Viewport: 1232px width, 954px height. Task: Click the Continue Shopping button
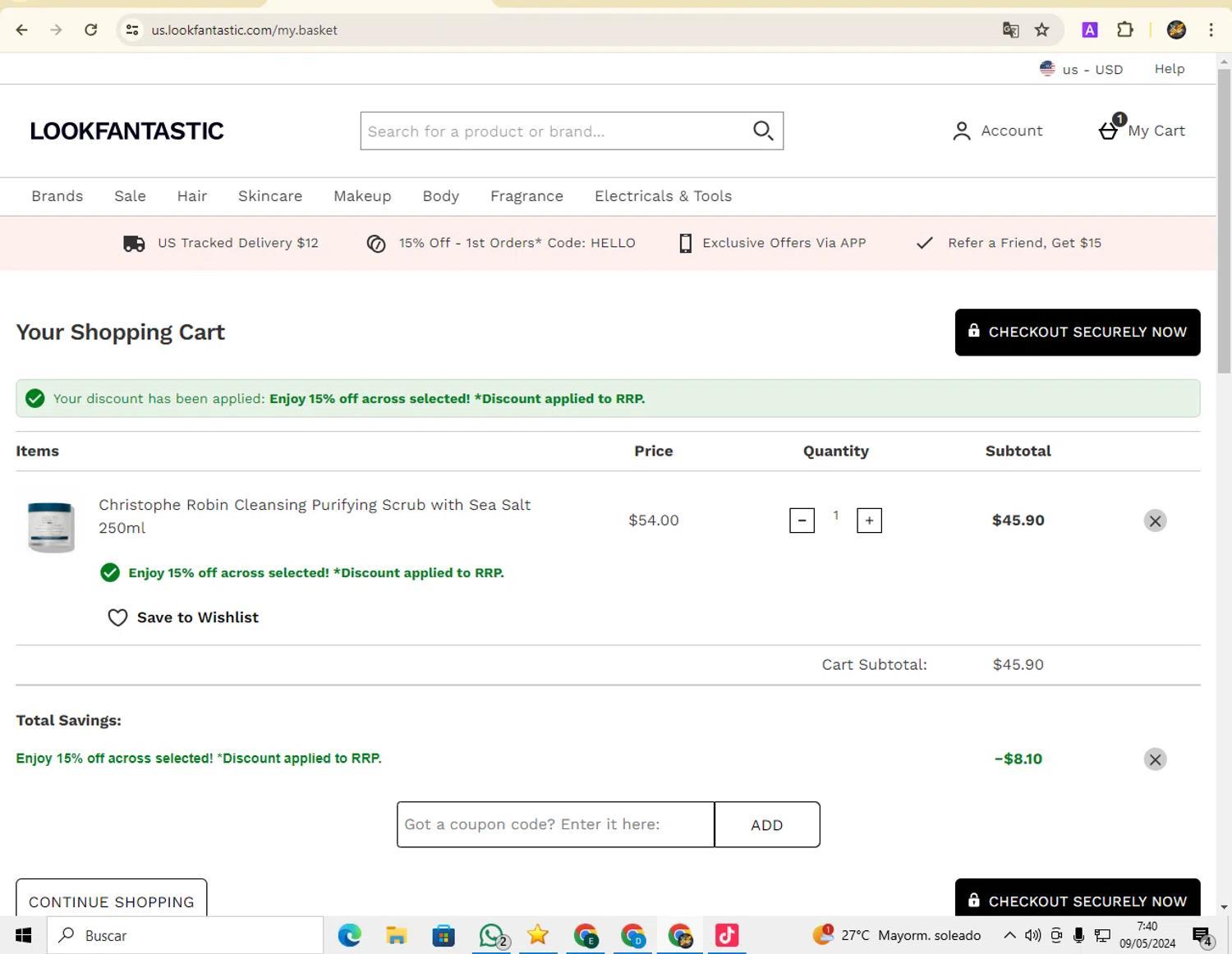click(x=112, y=897)
